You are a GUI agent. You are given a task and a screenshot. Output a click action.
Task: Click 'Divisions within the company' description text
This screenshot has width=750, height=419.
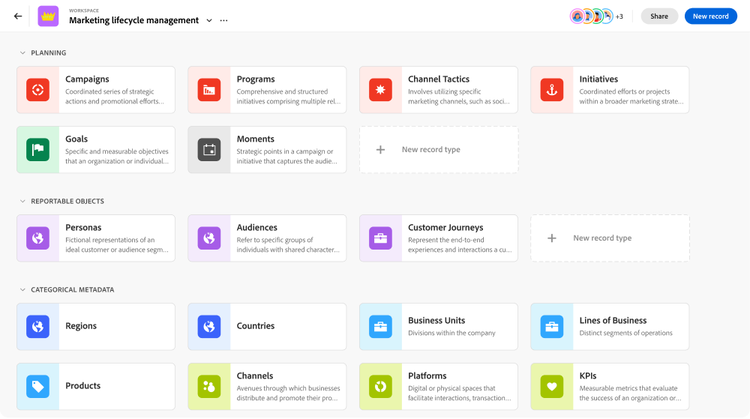point(452,333)
